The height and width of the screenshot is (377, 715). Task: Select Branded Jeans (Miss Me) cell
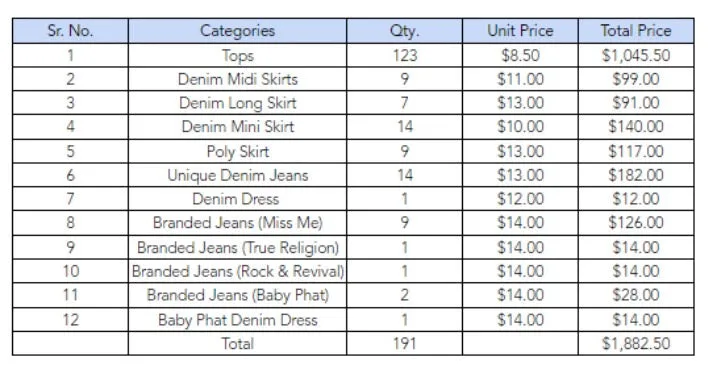coord(237,223)
